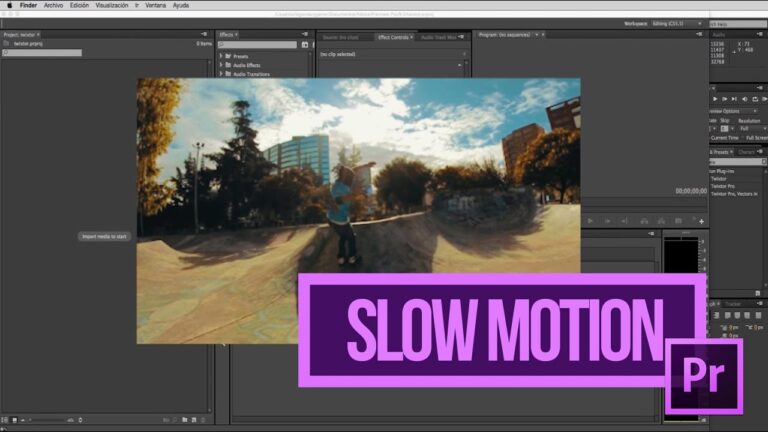Viewport: 768px width, 432px height.
Task: Open the Preview Options dropdown
Action: click(x=733, y=111)
